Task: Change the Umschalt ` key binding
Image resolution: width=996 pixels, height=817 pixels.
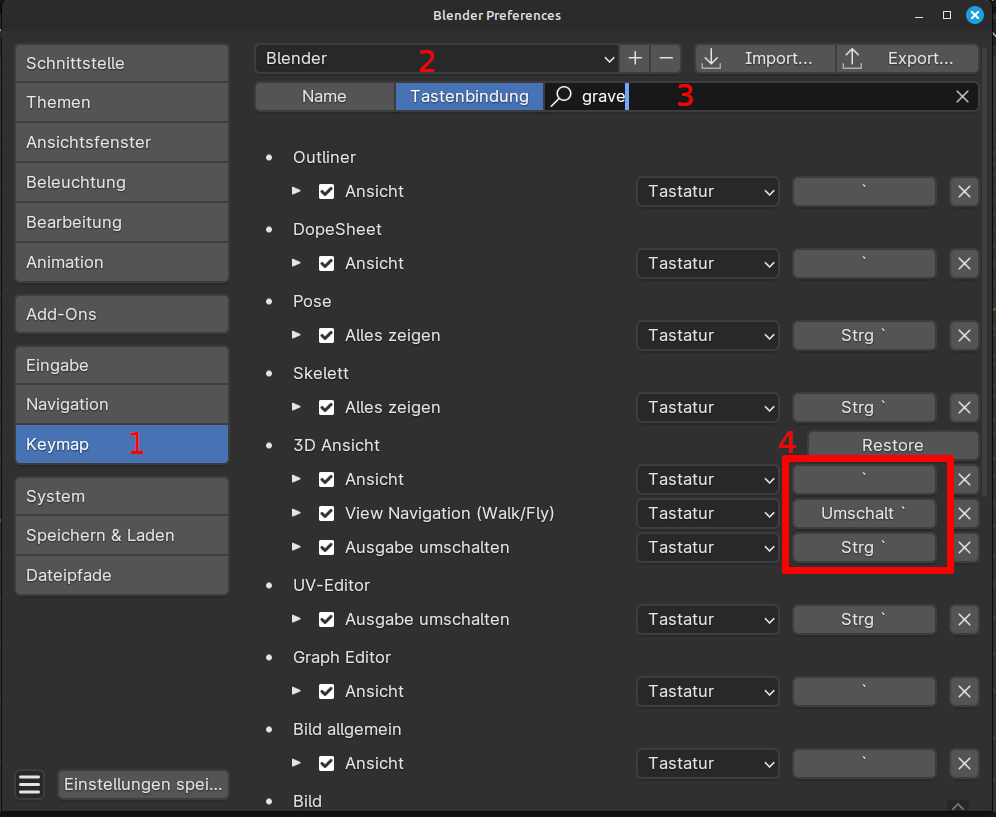Action: [864, 513]
